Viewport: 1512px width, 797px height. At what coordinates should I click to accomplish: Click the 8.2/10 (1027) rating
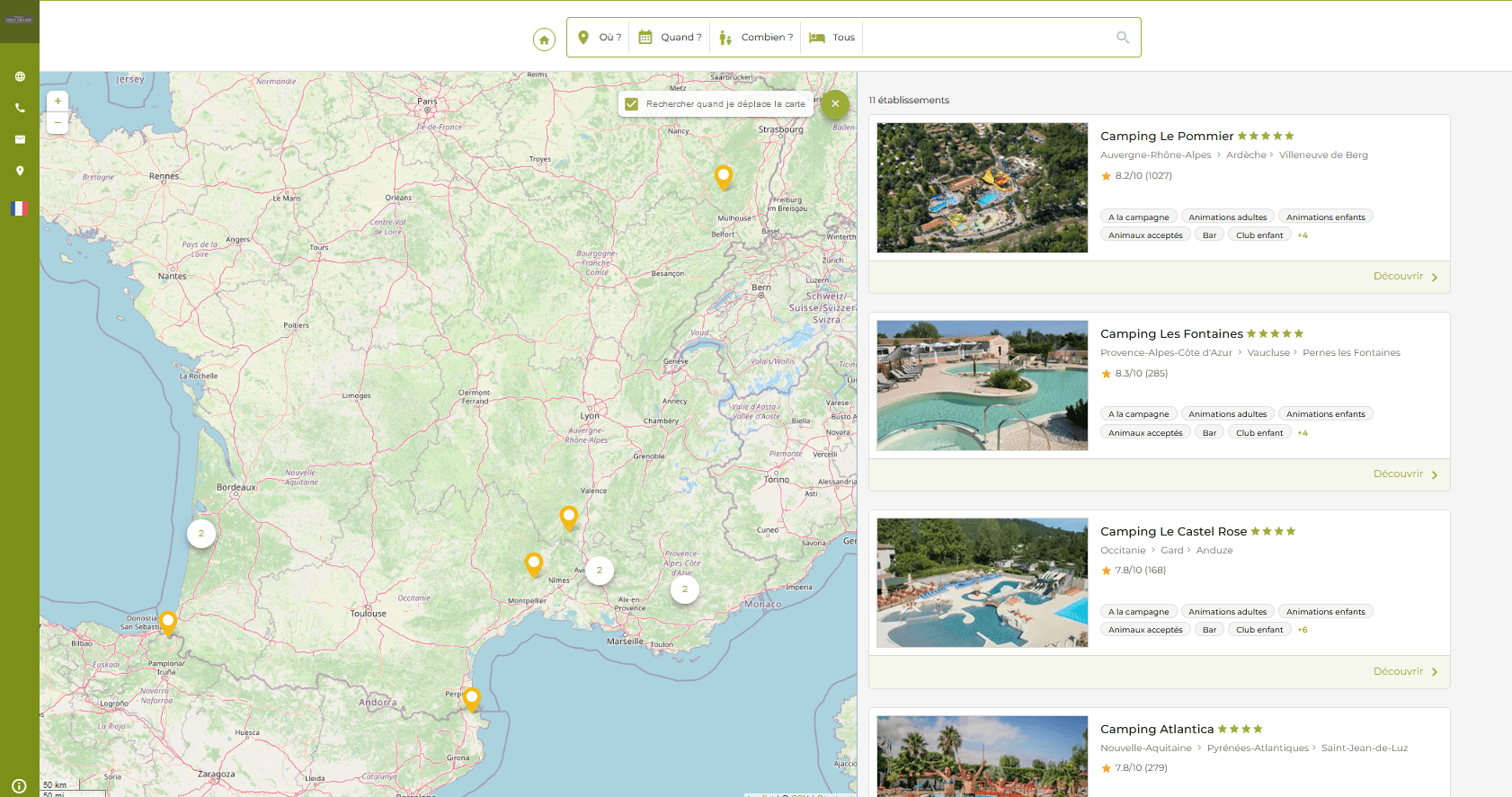[x=1137, y=176]
